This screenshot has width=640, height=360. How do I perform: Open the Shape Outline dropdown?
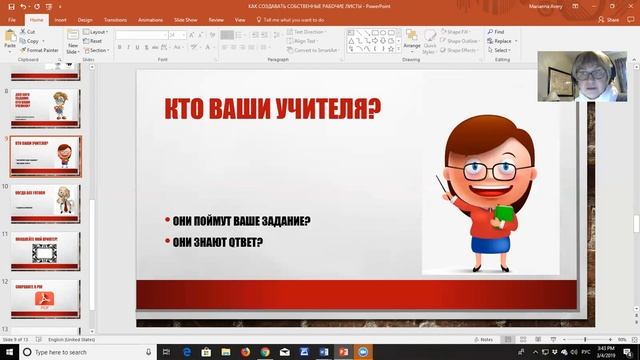click(x=460, y=41)
